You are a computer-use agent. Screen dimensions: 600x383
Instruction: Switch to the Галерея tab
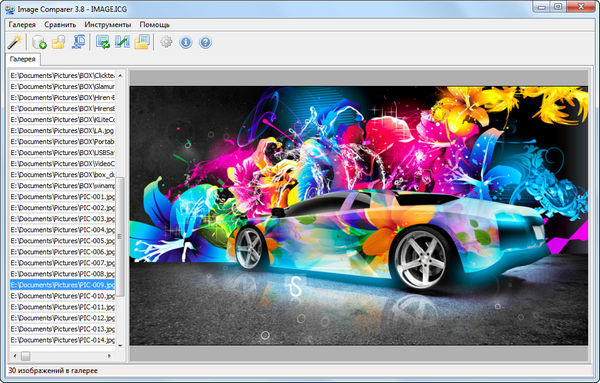[x=23, y=59]
